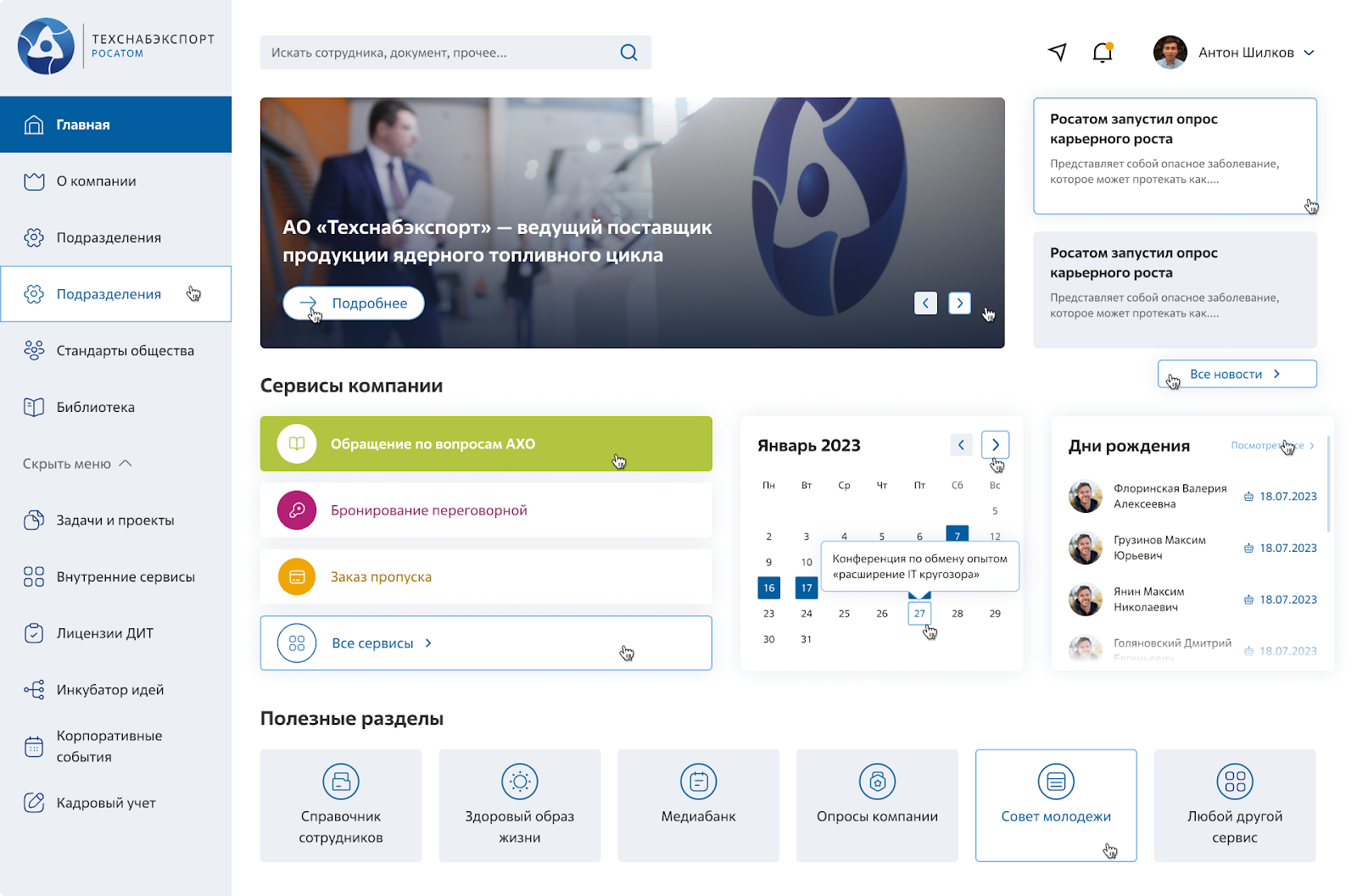This screenshot has height=896, width=1357.
Task: Click the paper plane messages icon
Action: [1057, 53]
